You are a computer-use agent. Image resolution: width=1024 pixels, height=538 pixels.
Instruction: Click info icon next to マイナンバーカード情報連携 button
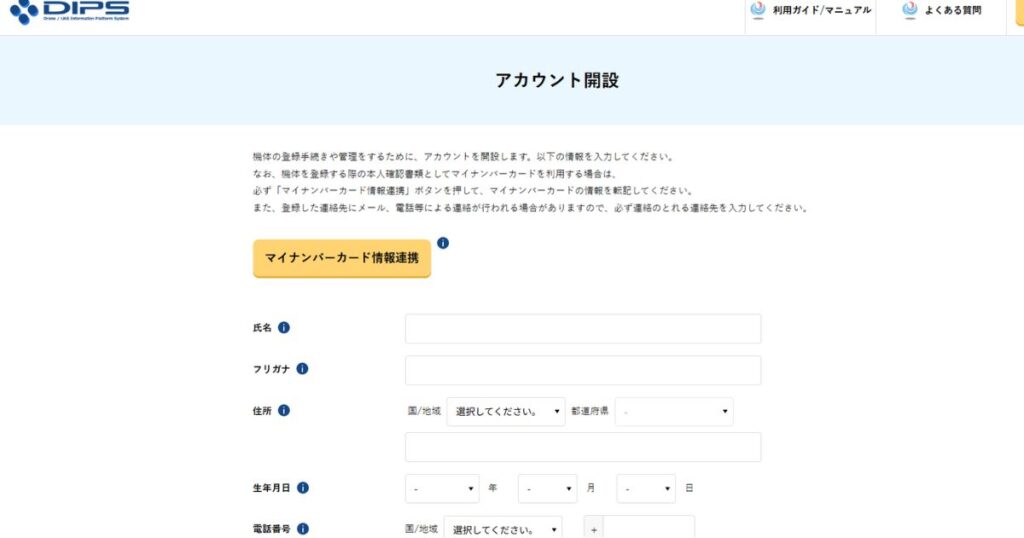click(x=443, y=243)
